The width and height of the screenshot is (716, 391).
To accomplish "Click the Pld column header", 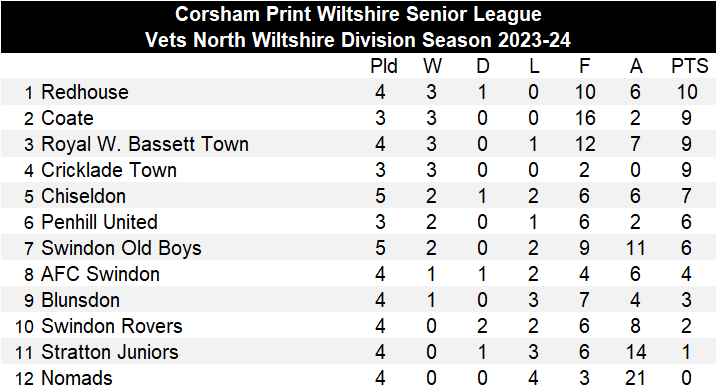I will [x=384, y=67].
